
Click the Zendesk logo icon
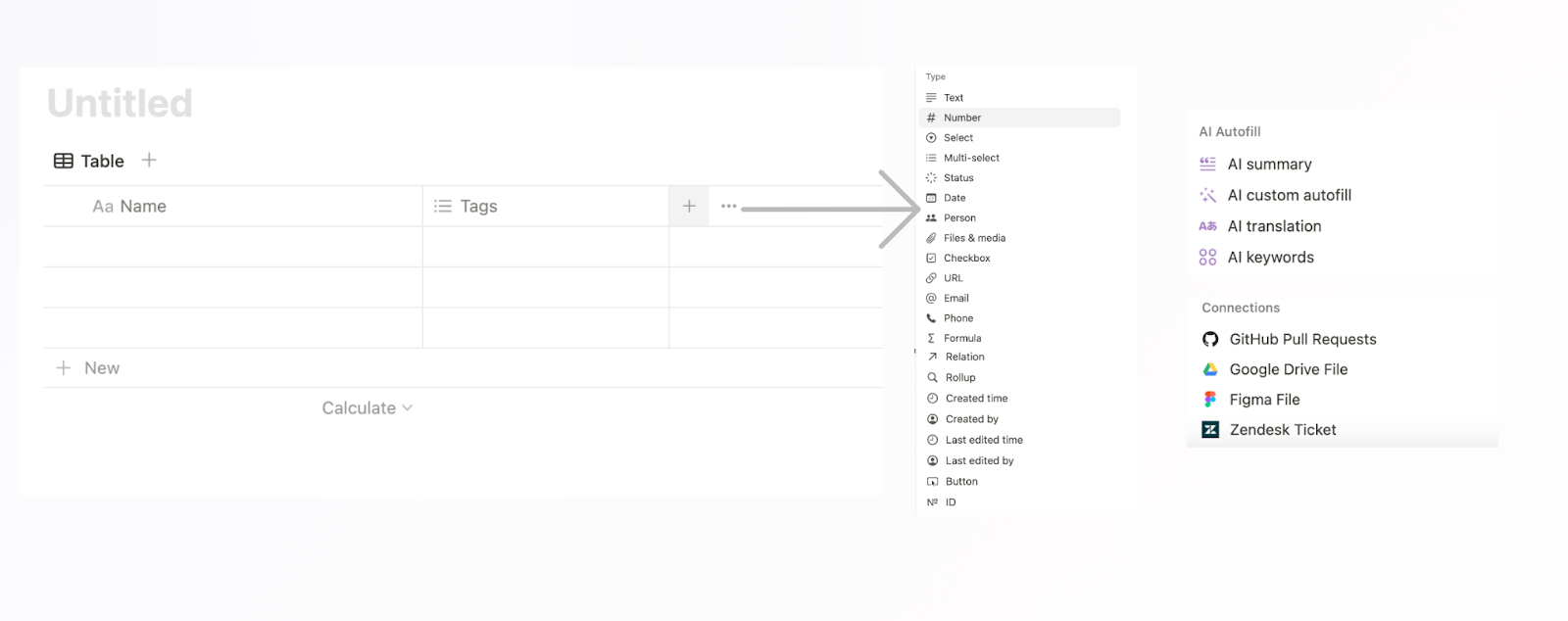1210,430
